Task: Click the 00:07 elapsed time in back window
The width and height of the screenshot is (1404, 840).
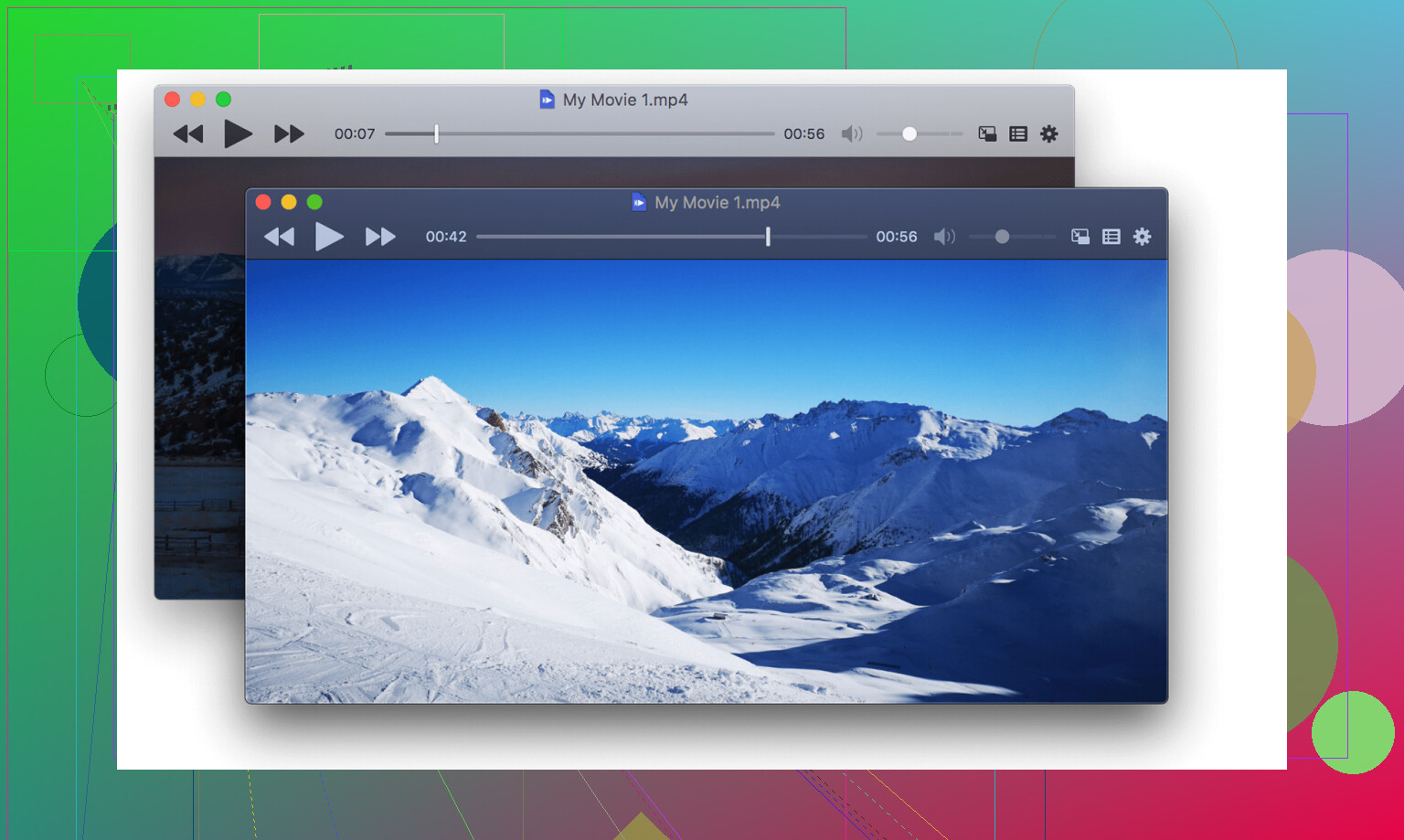Action: pos(355,134)
